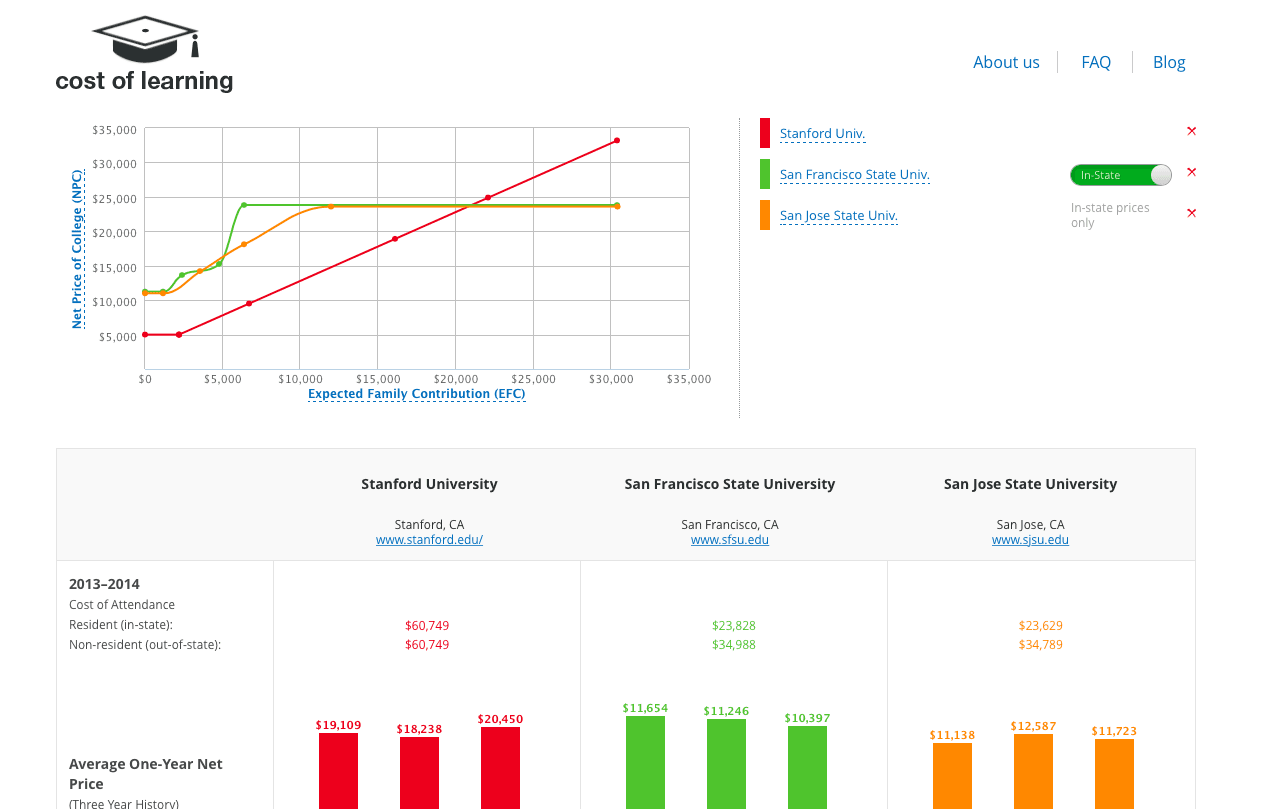Click the graduation cap logo icon

tap(146, 39)
